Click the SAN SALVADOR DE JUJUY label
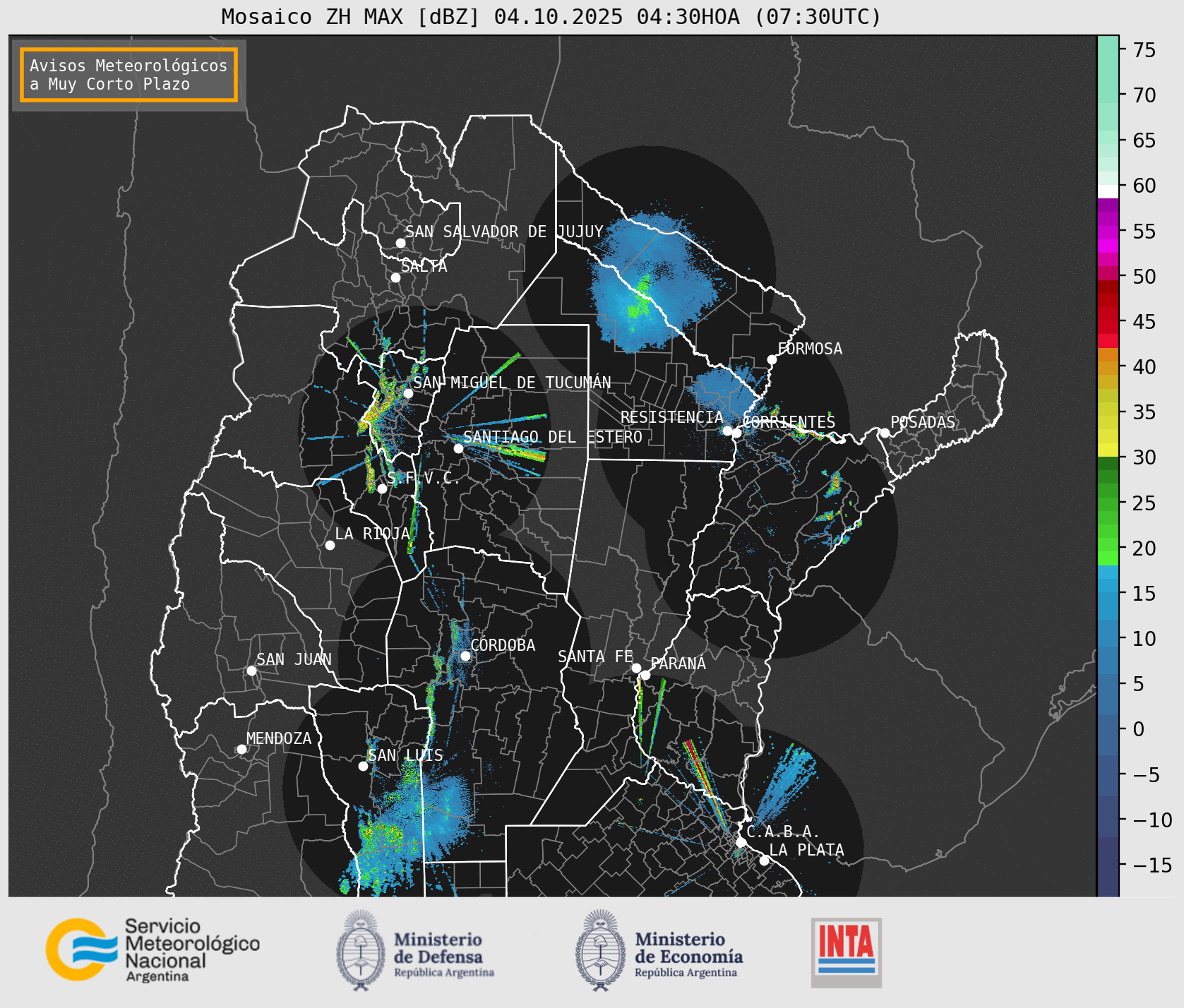 click(x=504, y=232)
